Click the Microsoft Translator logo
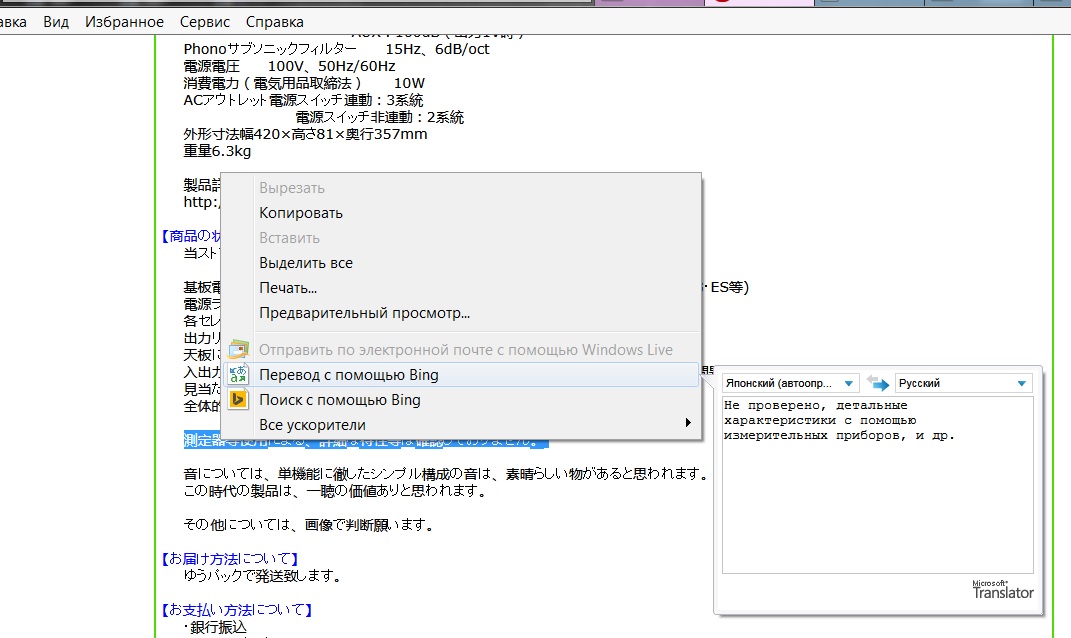This screenshot has height=638, width=1071. [1003, 590]
